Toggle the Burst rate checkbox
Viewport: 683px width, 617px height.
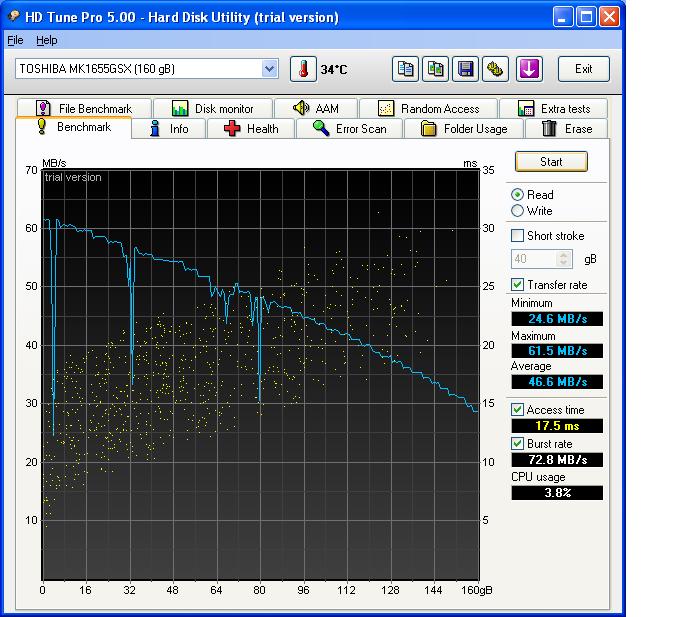pos(517,444)
